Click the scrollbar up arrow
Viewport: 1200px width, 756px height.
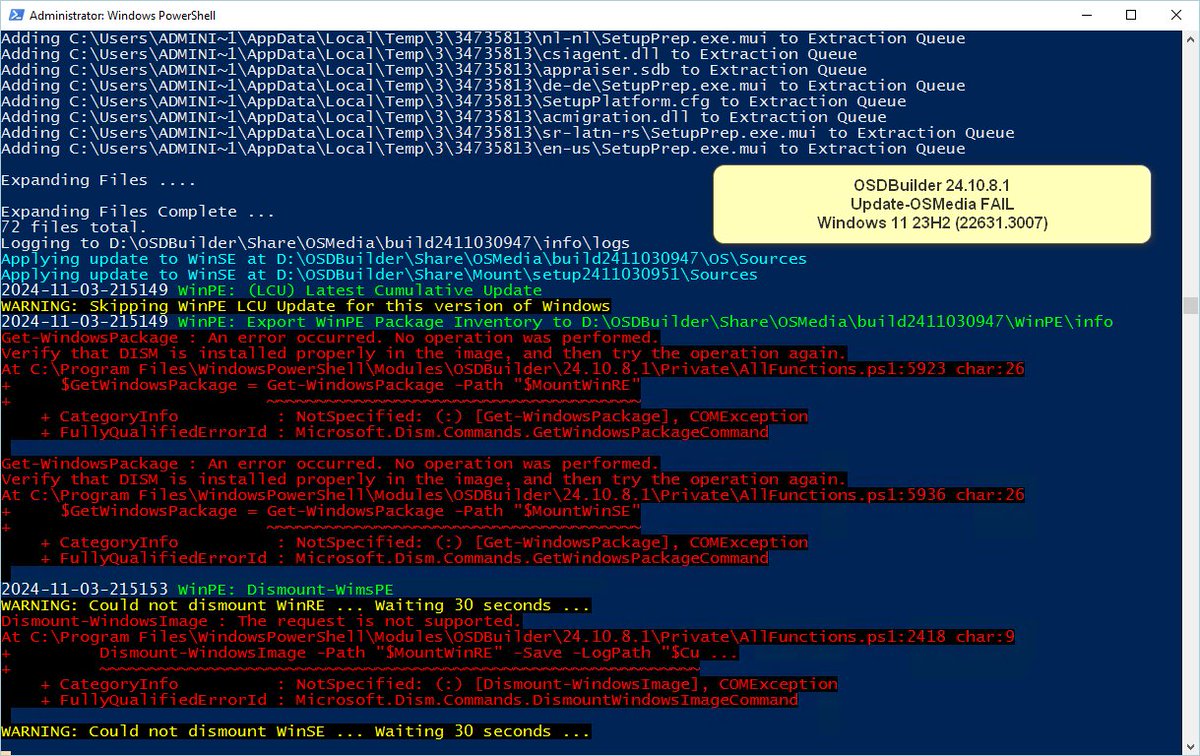point(1190,39)
